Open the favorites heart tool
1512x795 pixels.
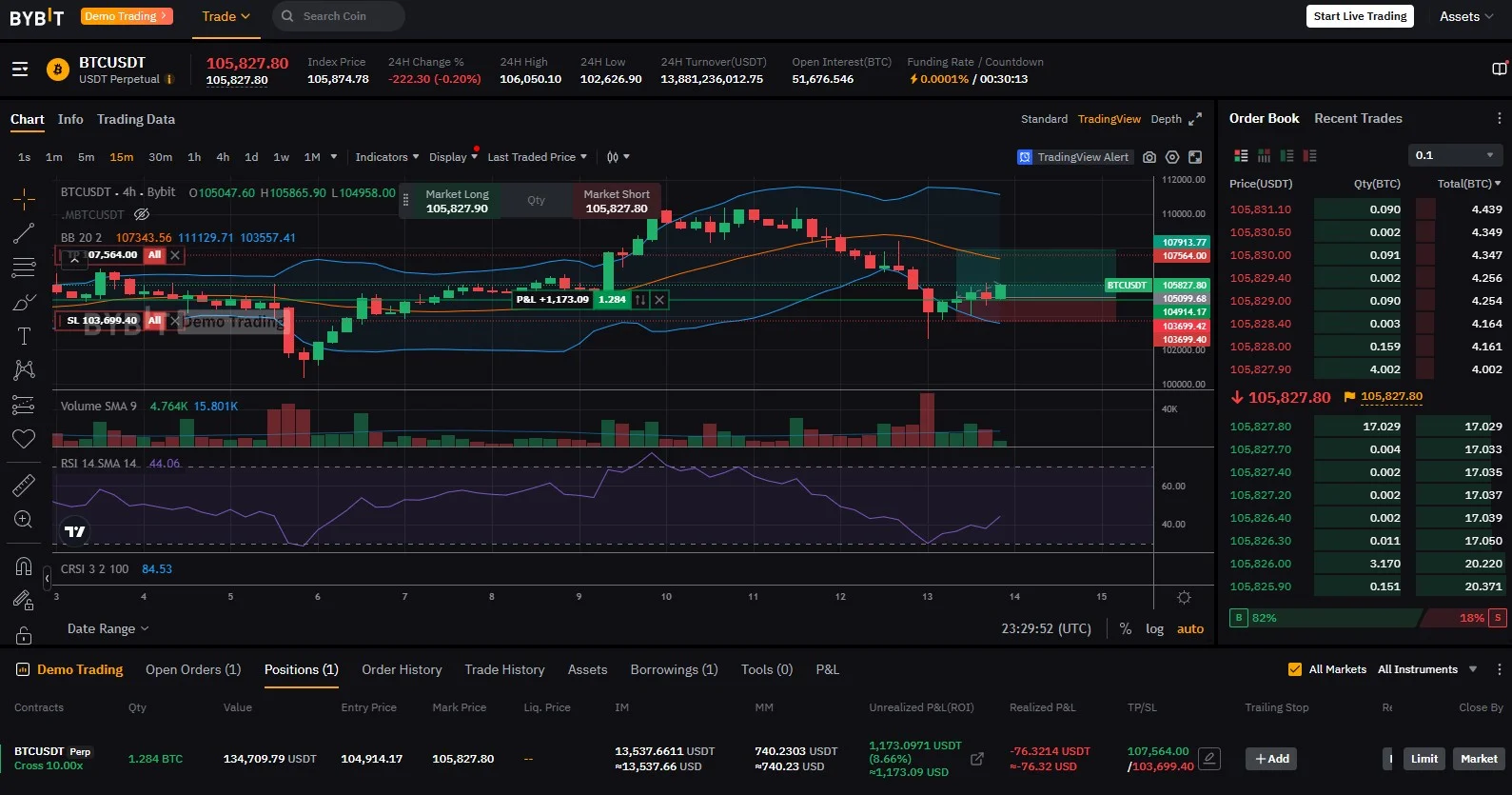tap(24, 439)
